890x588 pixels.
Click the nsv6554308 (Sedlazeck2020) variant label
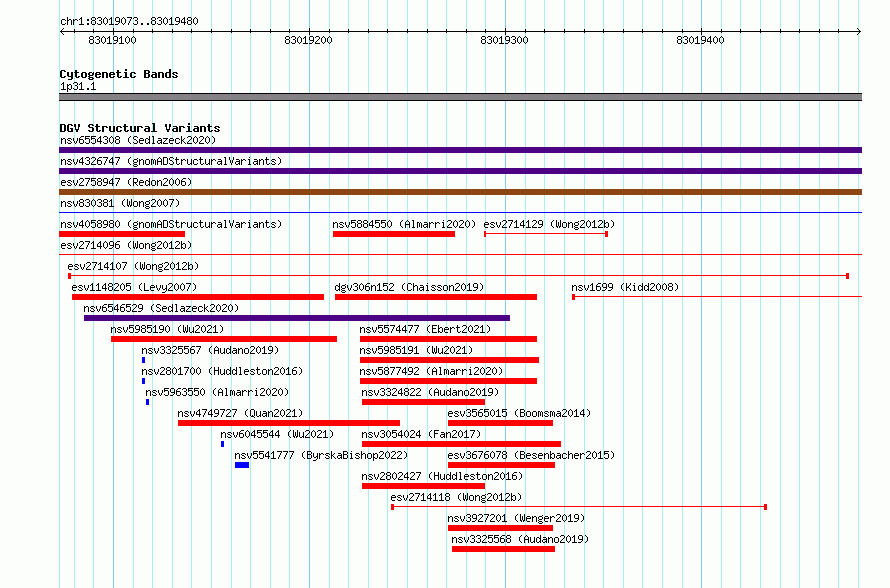tap(138, 140)
